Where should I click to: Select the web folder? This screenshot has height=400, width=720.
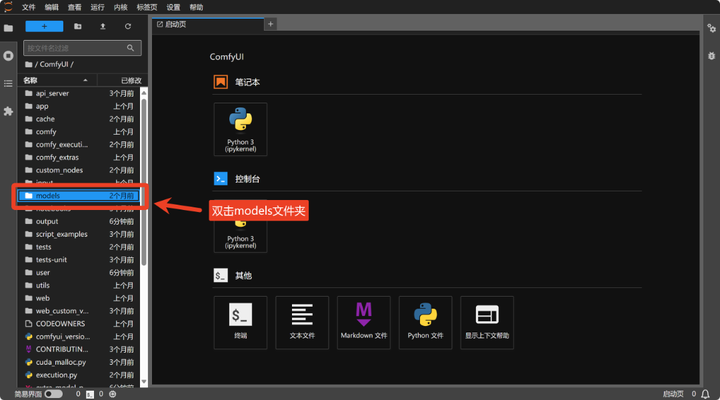[79, 299]
